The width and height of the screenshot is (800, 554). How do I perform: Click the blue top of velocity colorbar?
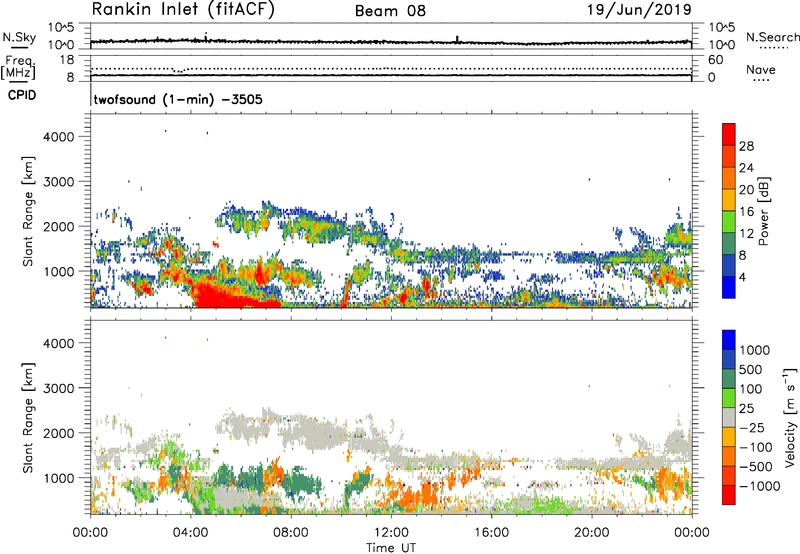point(729,340)
